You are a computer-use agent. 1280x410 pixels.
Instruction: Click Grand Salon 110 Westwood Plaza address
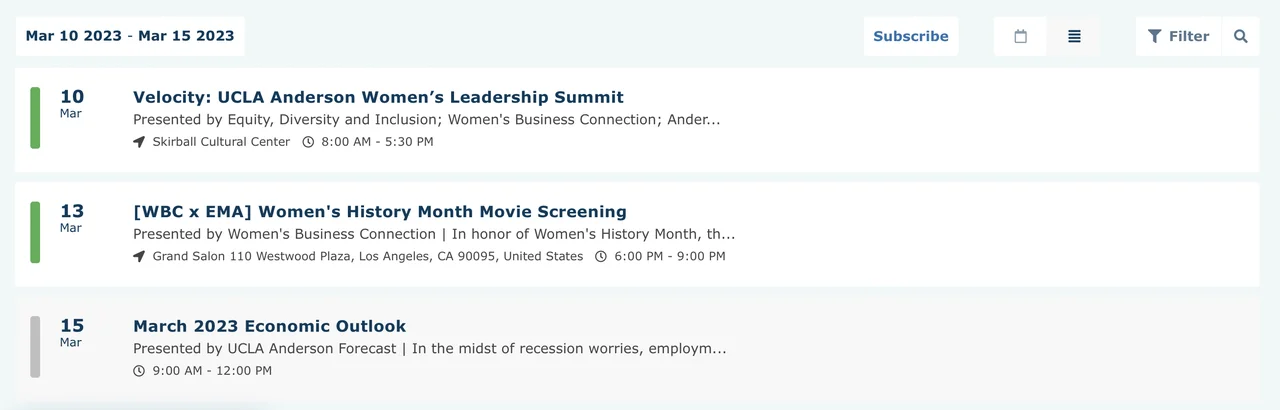click(367, 256)
